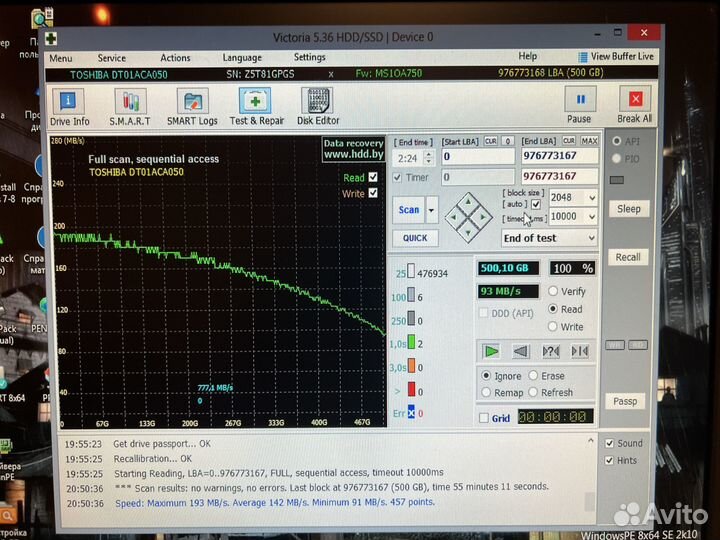720x540 pixels.
Task: Open the Drive Info panel
Action: tap(69, 107)
